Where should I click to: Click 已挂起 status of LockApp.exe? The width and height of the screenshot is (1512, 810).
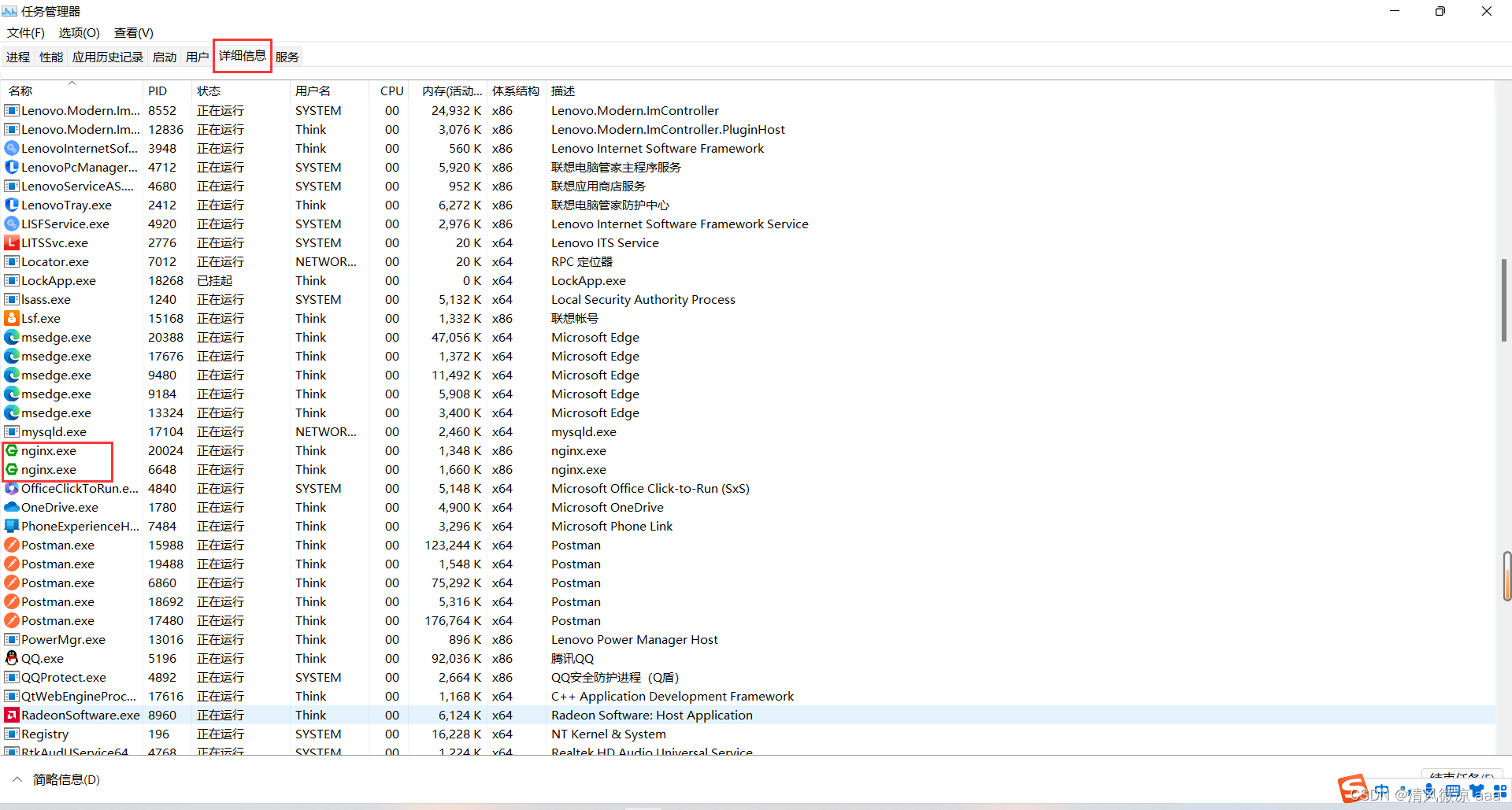coord(214,280)
